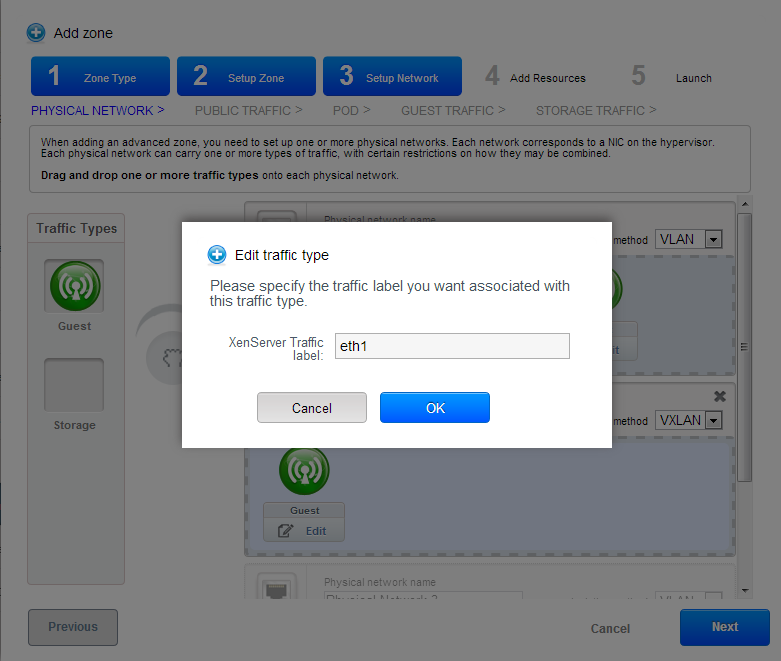Image resolution: width=781 pixels, height=661 pixels.
Task: Click the wizard Cancel link at bottom
Action: point(610,629)
